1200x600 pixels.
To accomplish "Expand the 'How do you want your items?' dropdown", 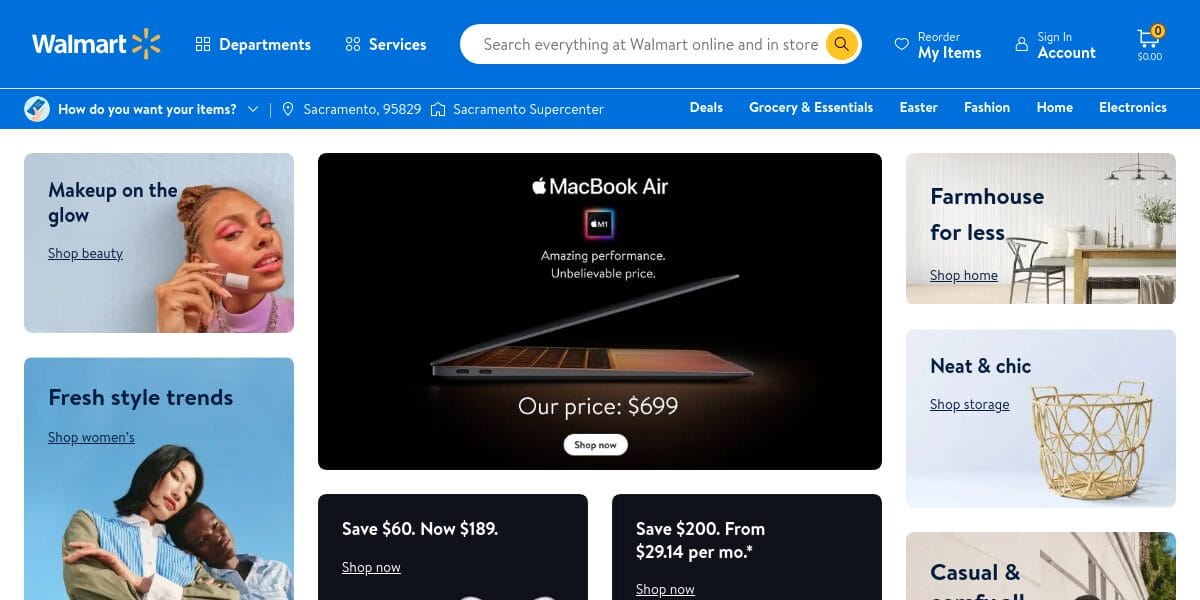I will click(x=253, y=109).
